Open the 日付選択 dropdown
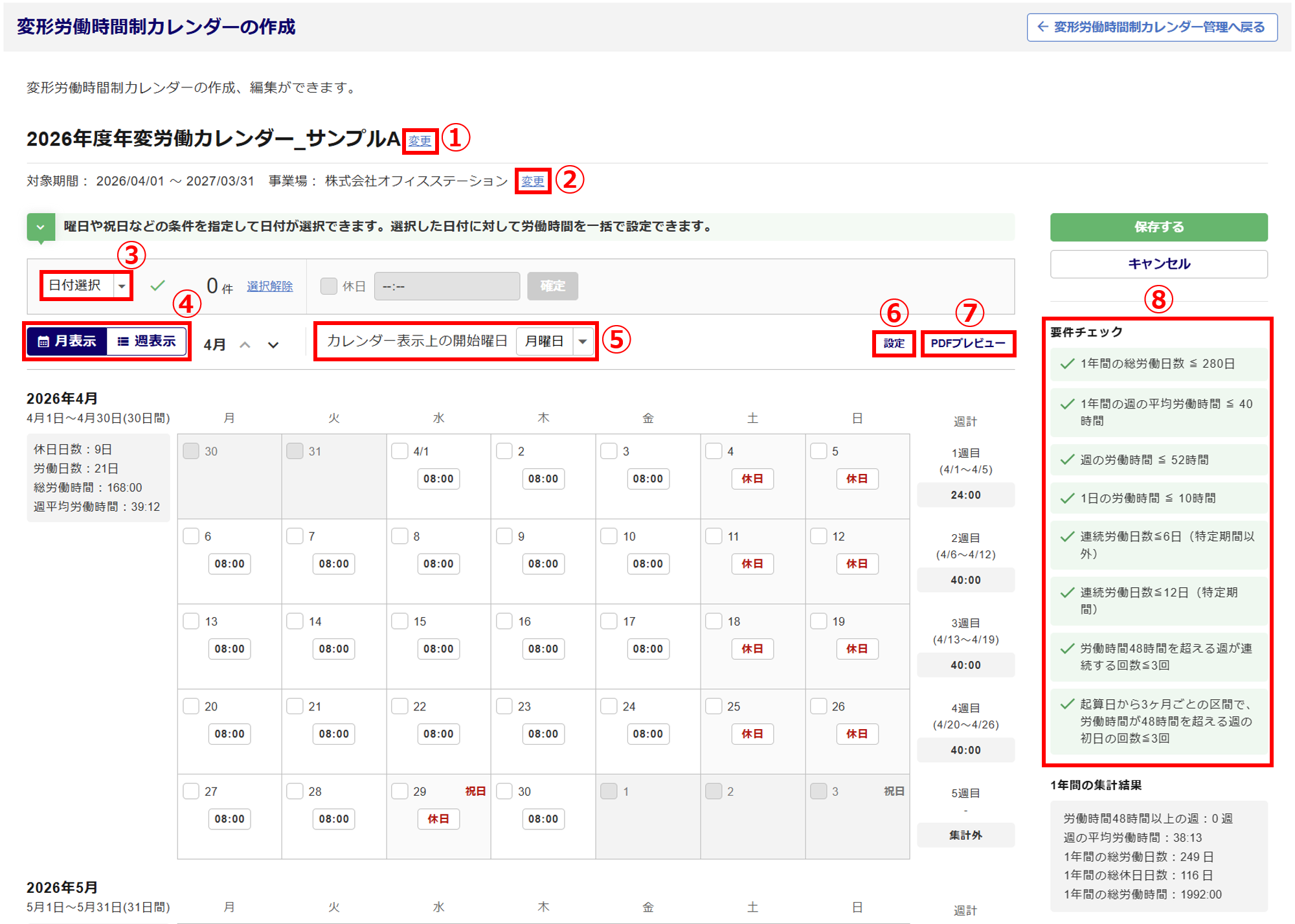The image size is (1295, 924). [86, 286]
